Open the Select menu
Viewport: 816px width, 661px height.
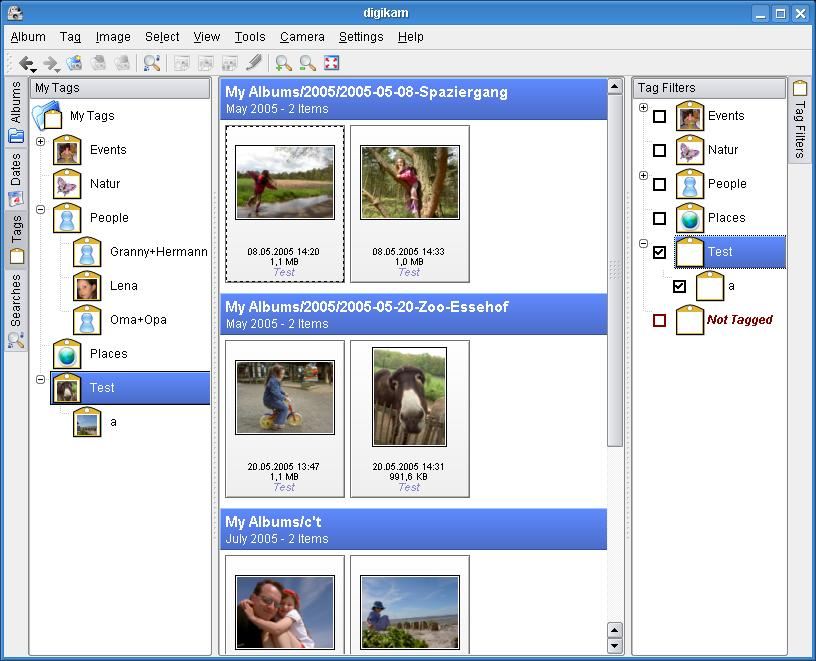162,37
